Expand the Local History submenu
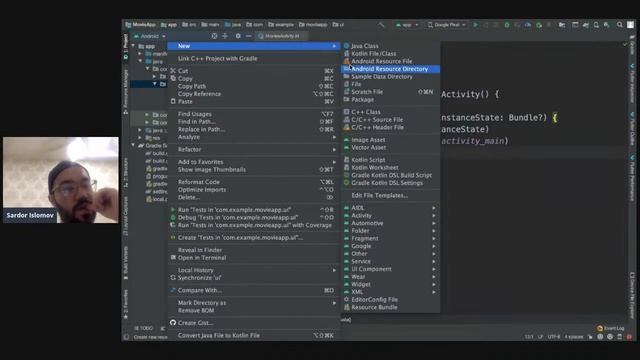Viewport: 640px width, 360px height. click(254, 270)
